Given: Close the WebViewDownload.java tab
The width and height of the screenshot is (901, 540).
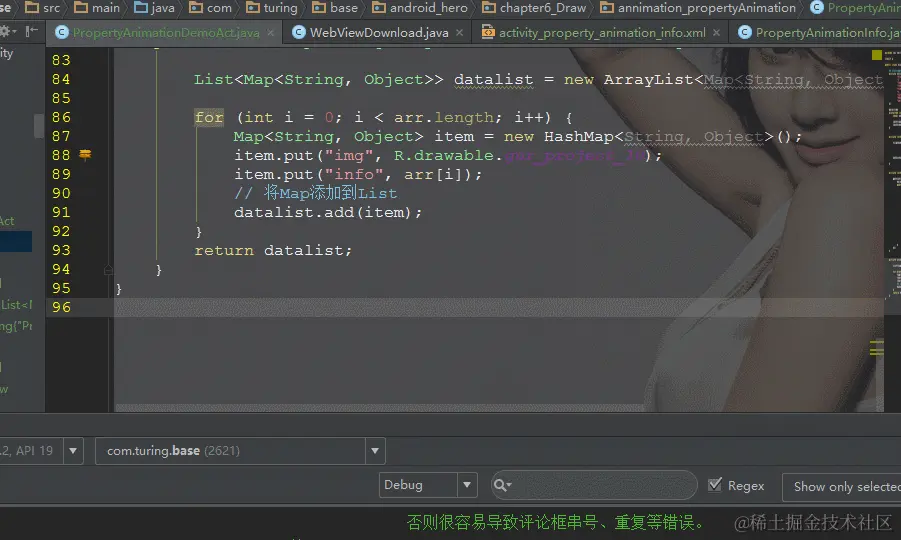Looking at the screenshot, I should tap(459, 33).
